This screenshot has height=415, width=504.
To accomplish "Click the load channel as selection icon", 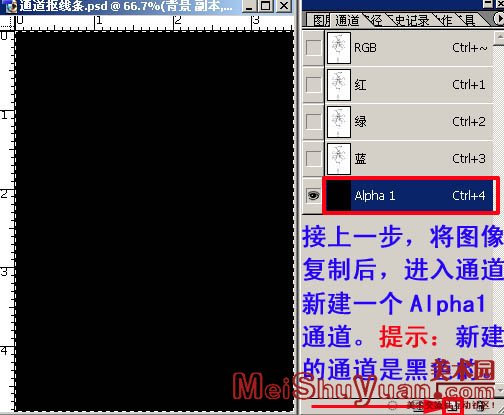I will [392, 406].
